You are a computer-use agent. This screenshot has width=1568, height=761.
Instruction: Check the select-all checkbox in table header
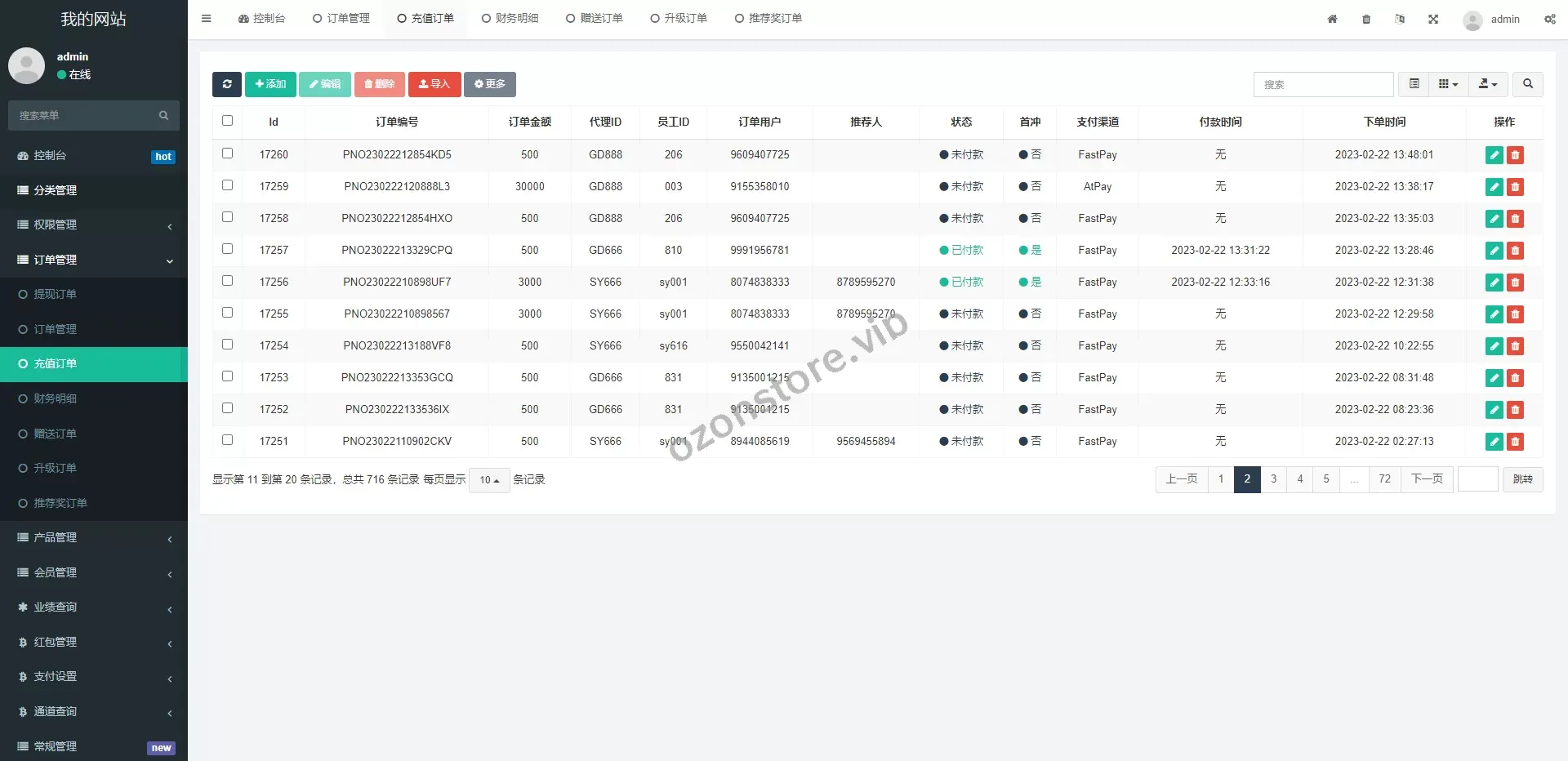coord(228,121)
